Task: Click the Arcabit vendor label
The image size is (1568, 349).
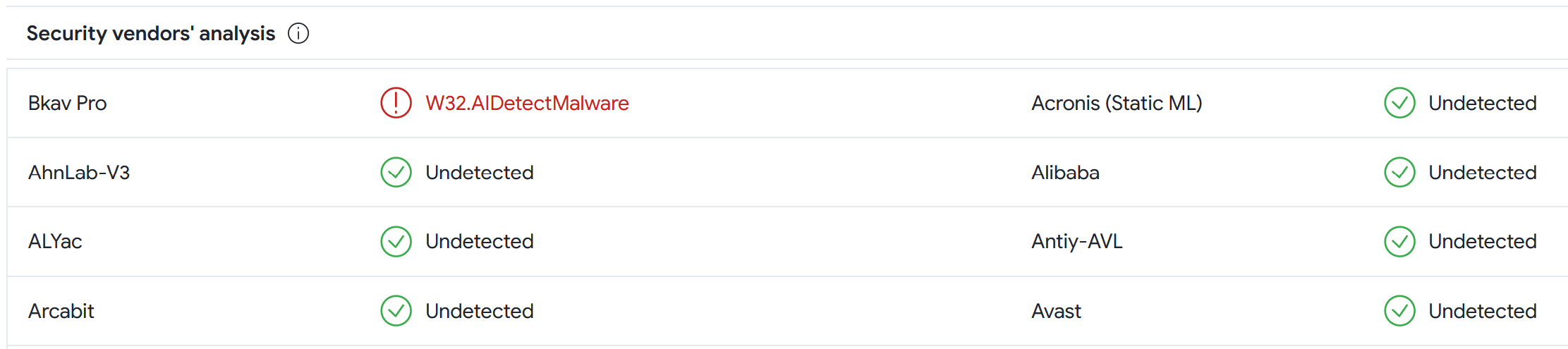Action: pos(61,311)
